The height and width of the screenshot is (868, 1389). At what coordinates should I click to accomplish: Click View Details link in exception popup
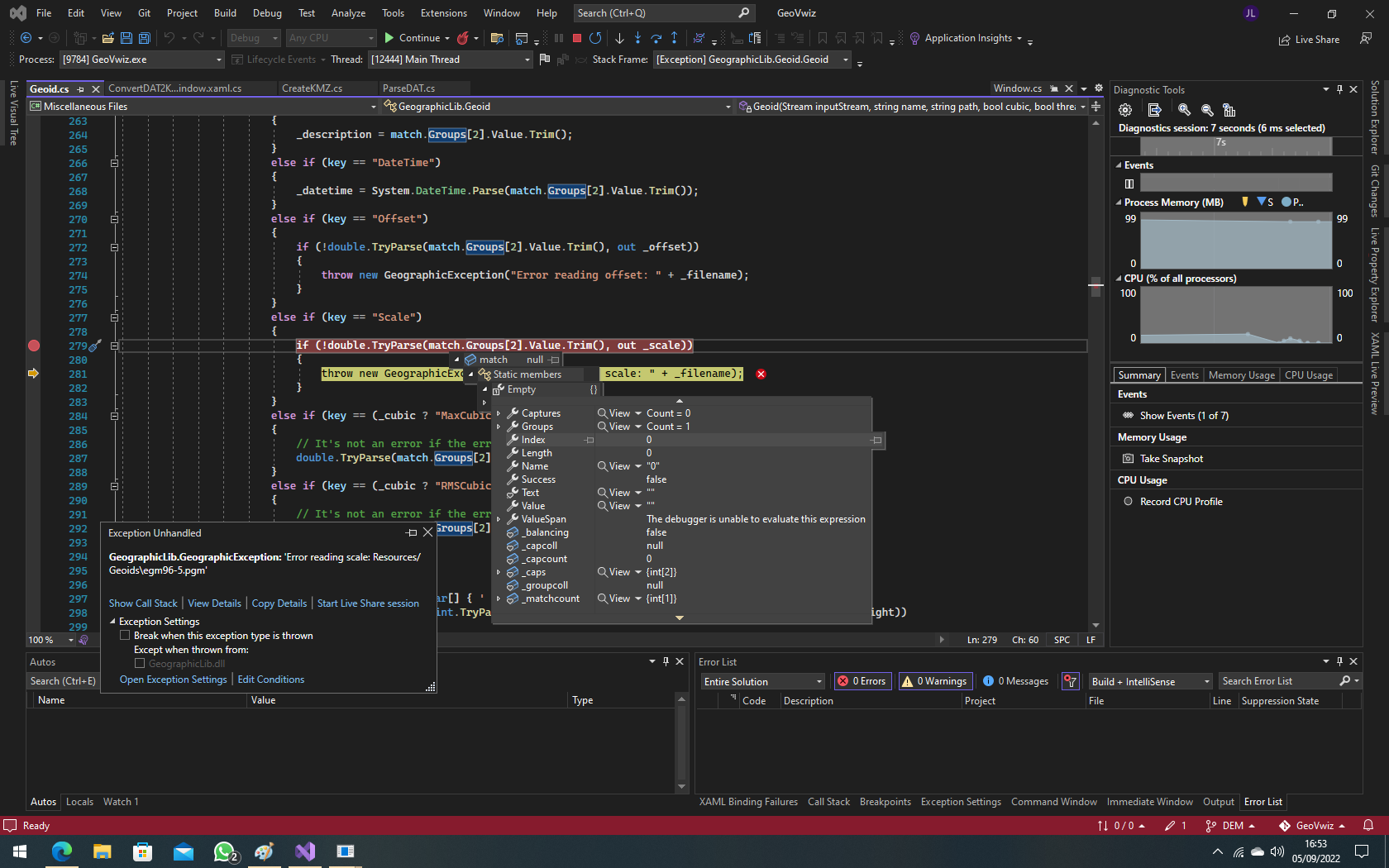coord(214,603)
